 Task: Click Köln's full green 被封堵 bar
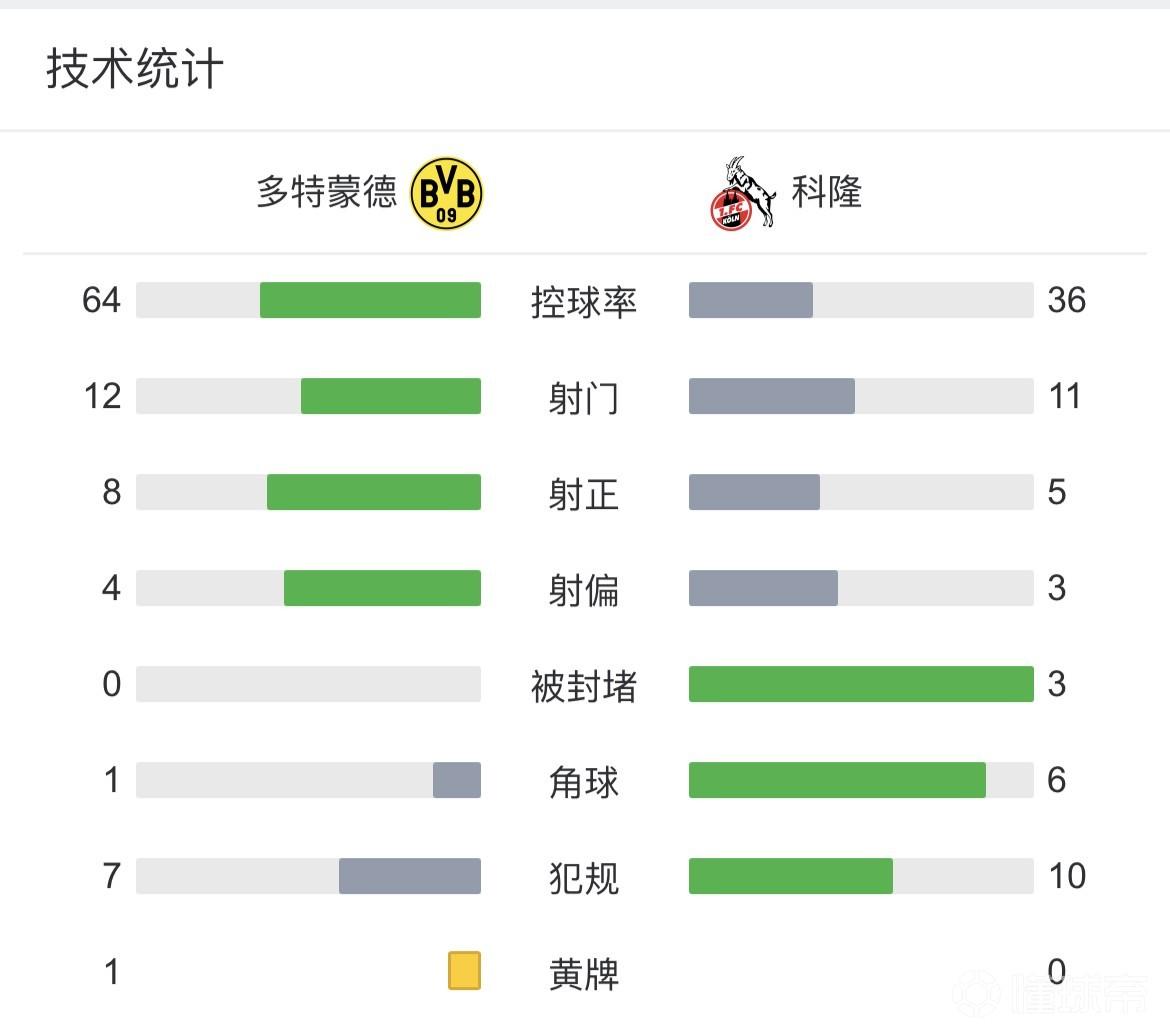coord(861,684)
